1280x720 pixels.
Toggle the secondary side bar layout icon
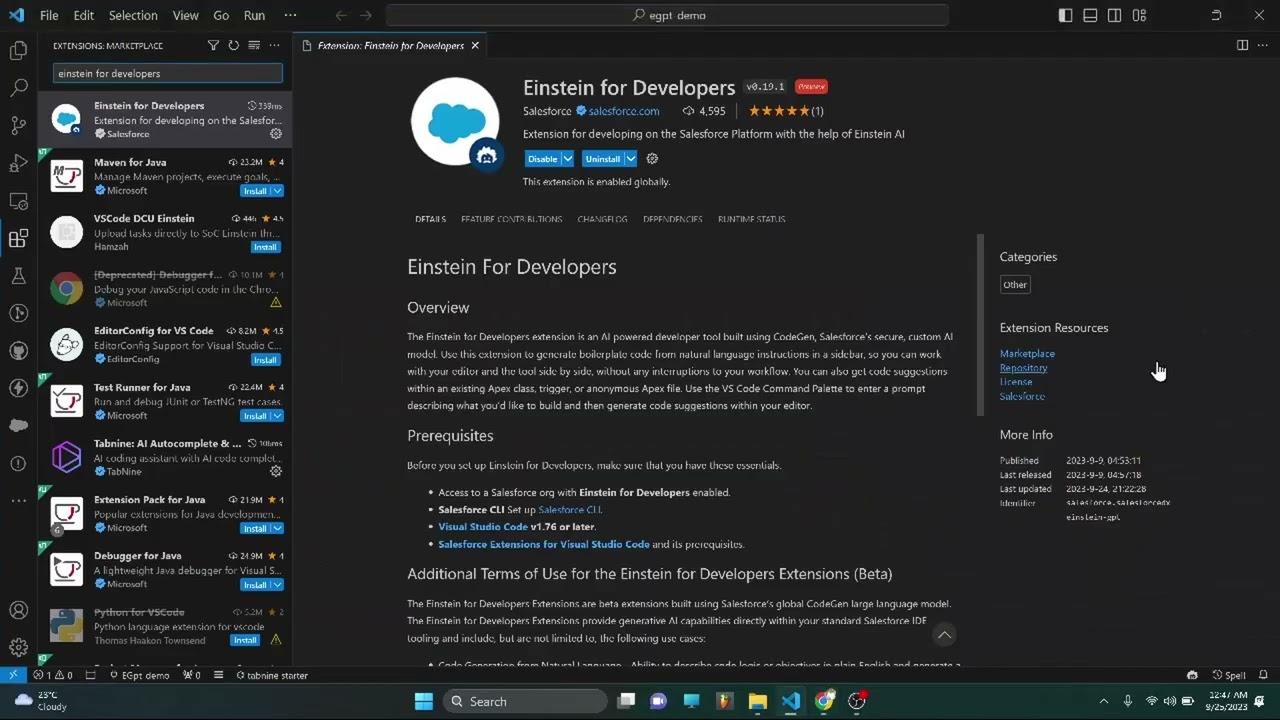coord(1114,15)
